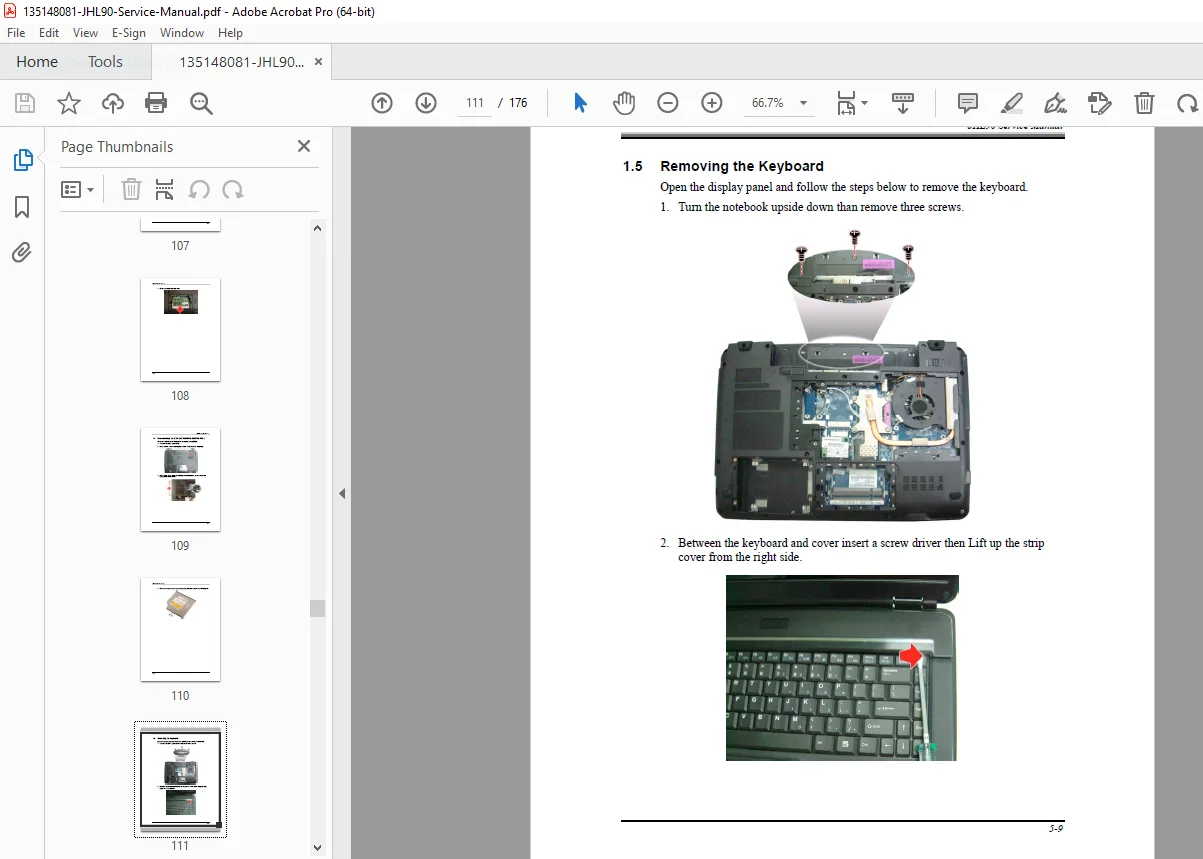The width and height of the screenshot is (1203, 859).
Task: Open the Edit menu
Action: point(49,32)
